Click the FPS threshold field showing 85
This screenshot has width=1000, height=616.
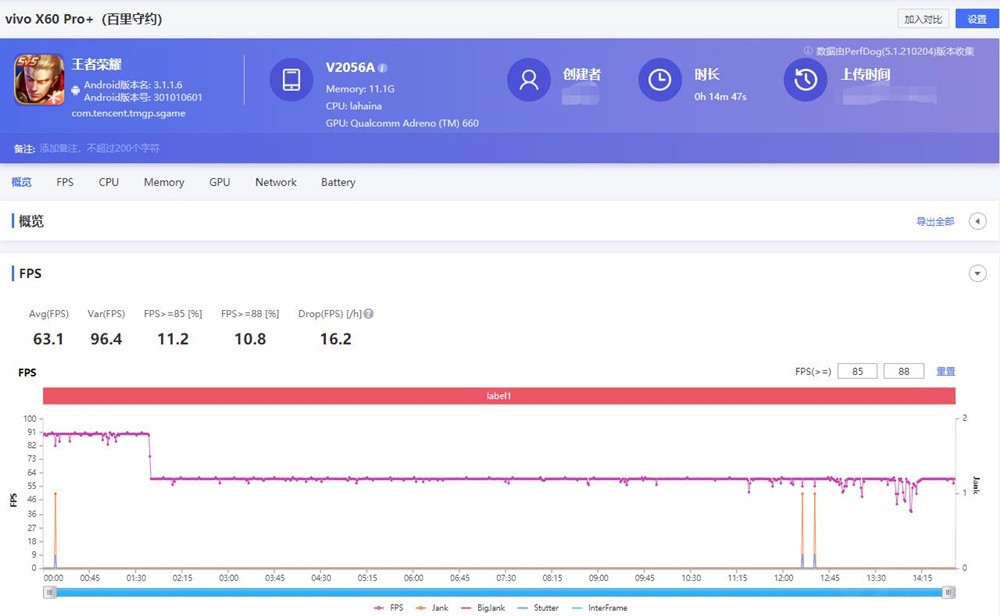coord(857,371)
